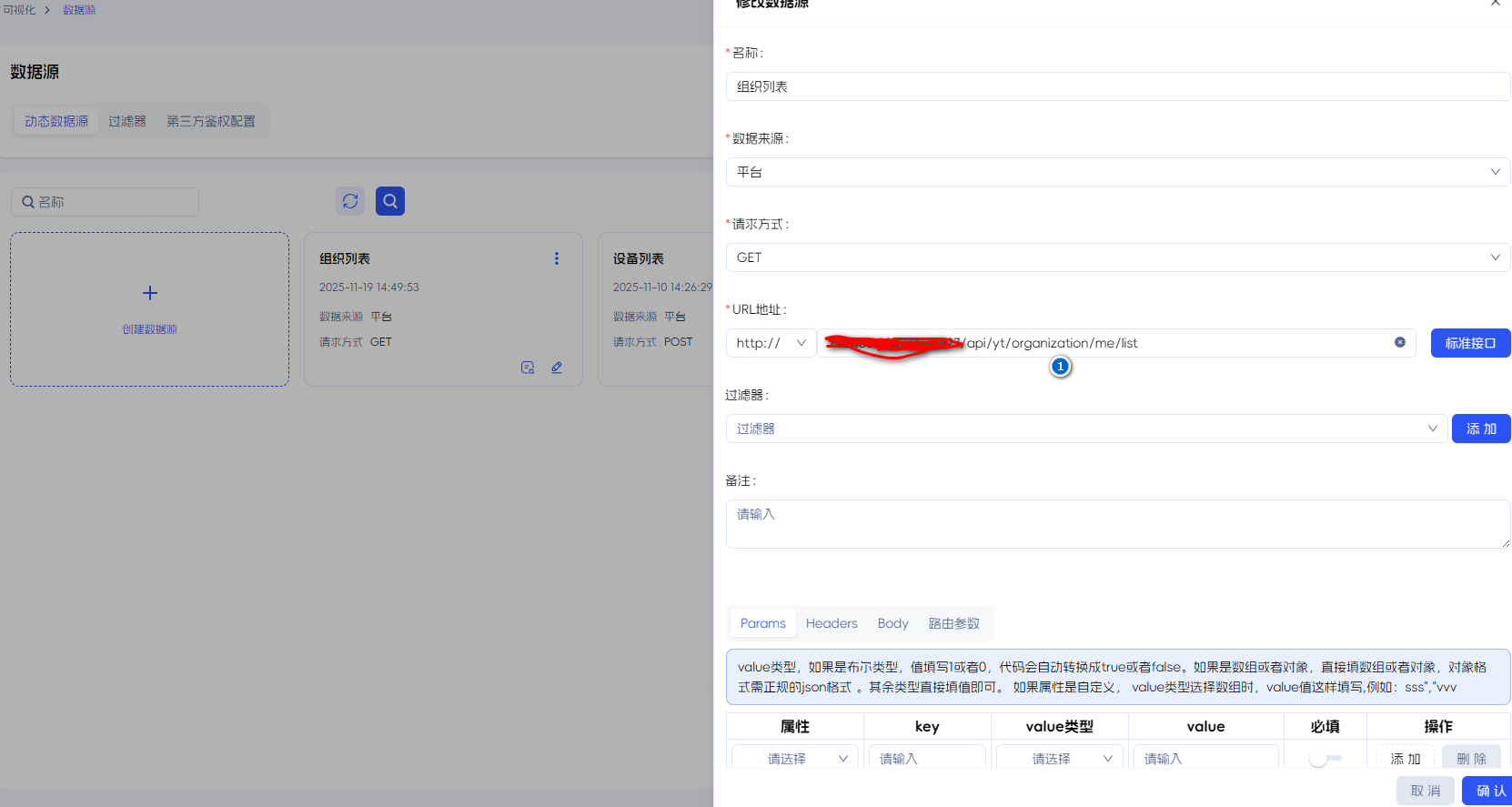Click the 标准接口 button
Screen dimensions: 1512x807
(1470, 343)
